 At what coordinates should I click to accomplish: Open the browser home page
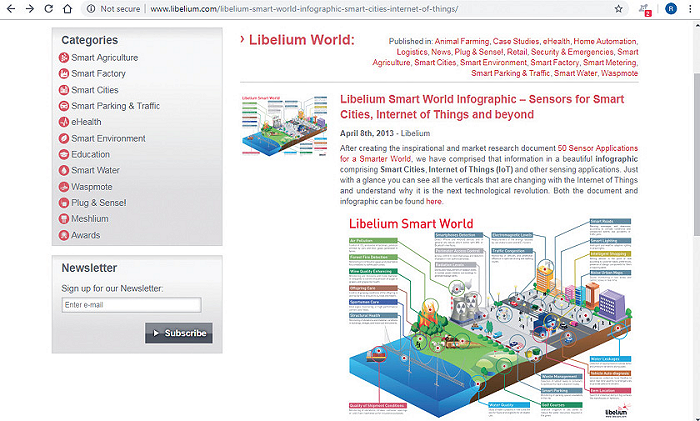pyautogui.click(x=67, y=9)
